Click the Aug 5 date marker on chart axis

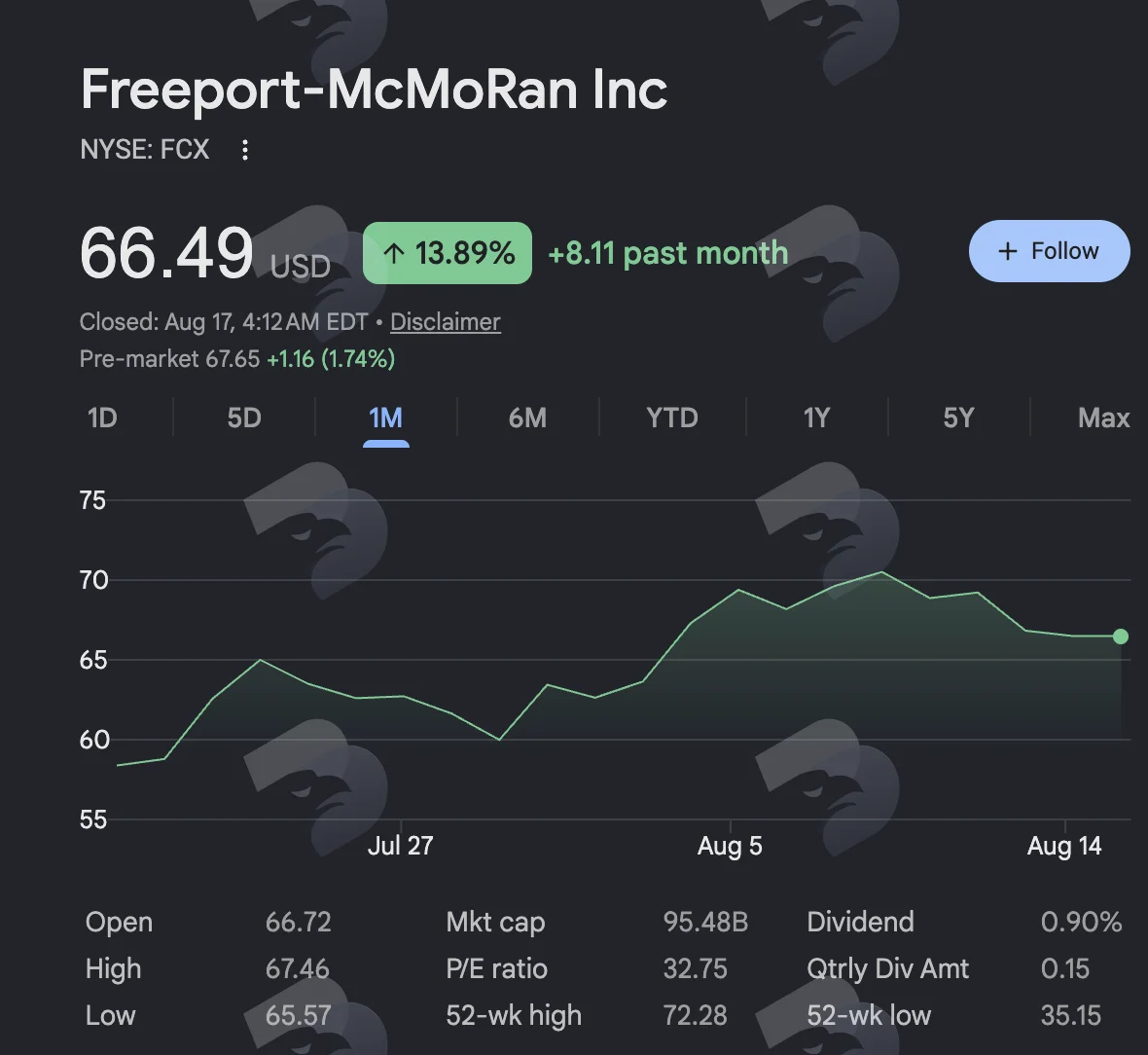730,846
